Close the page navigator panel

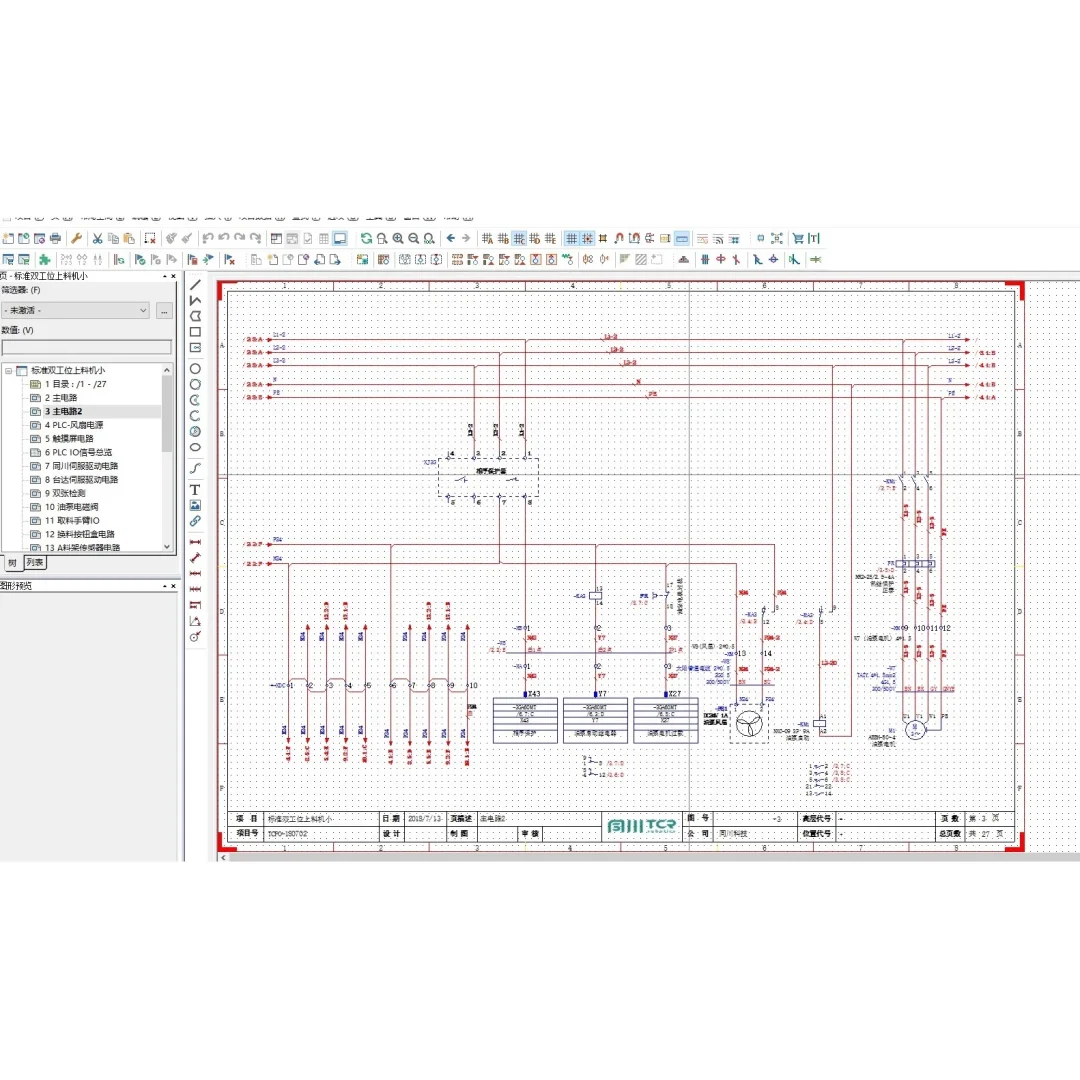(x=173, y=276)
